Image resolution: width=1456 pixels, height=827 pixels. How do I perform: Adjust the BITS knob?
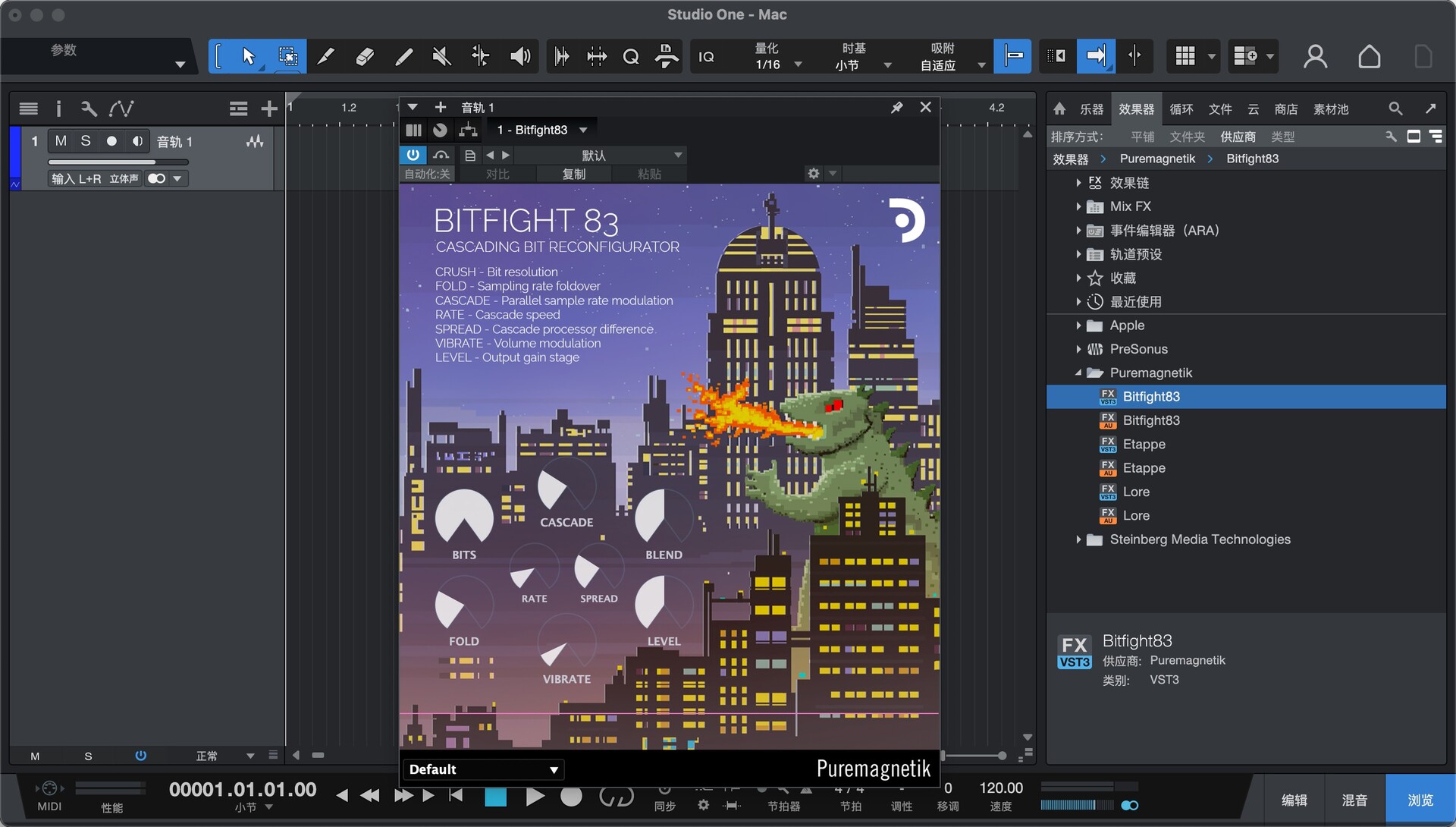click(464, 518)
